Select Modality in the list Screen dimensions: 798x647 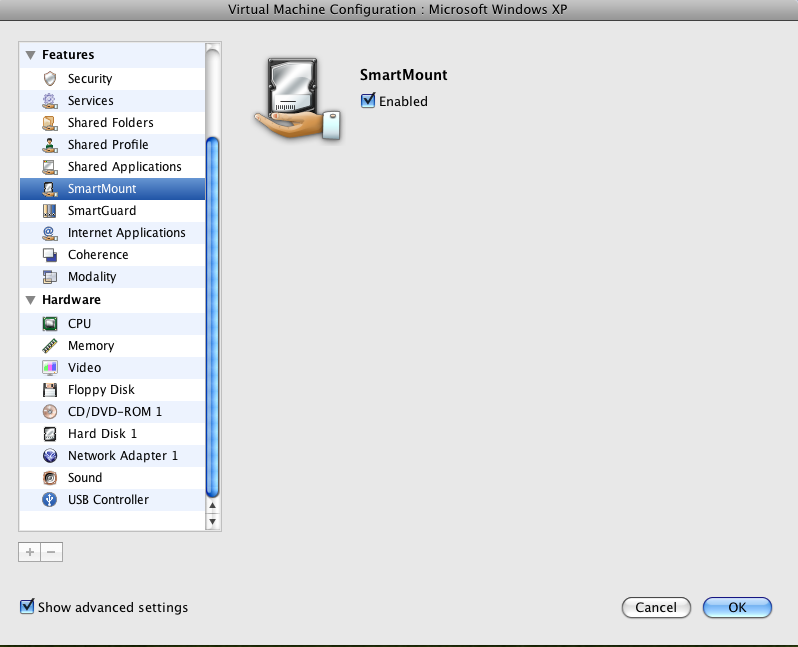112,277
